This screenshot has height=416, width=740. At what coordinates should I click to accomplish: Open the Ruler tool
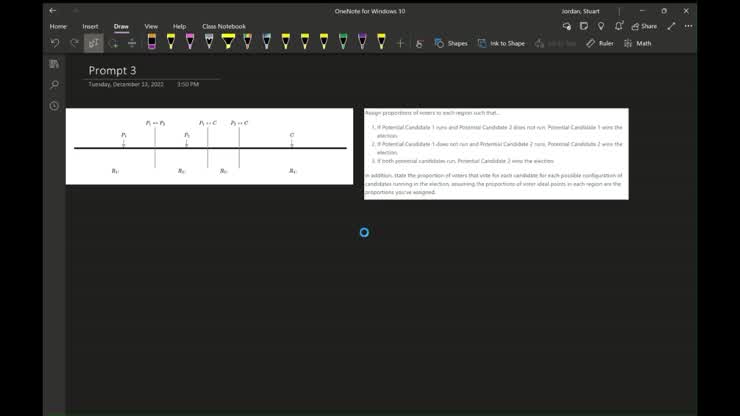[x=600, y=43]
